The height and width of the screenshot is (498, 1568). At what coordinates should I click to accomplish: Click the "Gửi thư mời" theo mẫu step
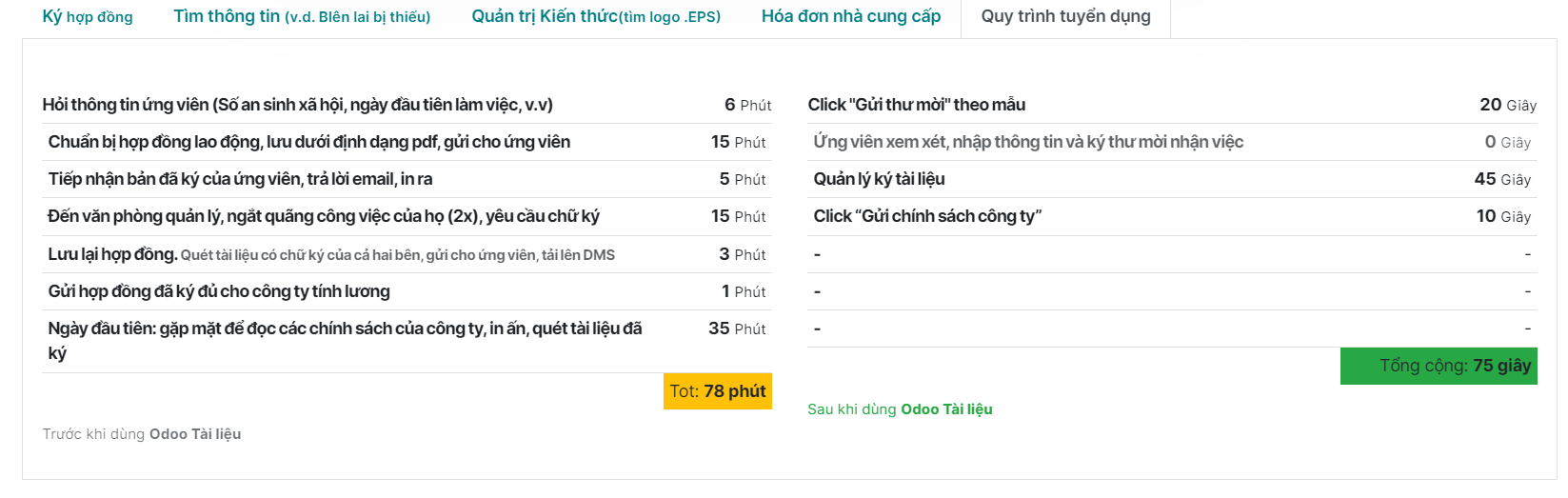[1172, 105]
